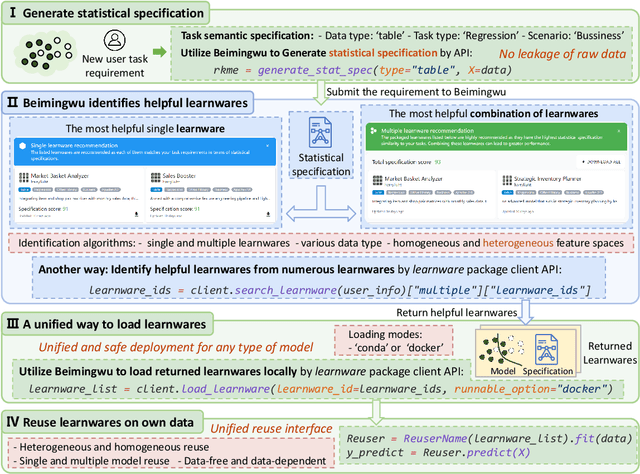The image size is (640, 474).
Task: Click blue tag on Sales Booster card
Action: (156, 189)
